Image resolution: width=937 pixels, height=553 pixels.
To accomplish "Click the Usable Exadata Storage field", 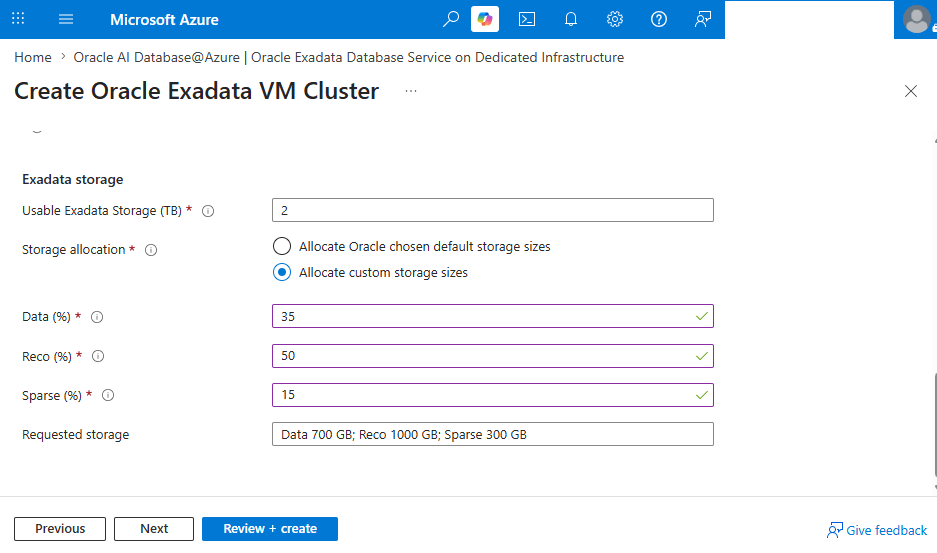I will tap(492, 210).
